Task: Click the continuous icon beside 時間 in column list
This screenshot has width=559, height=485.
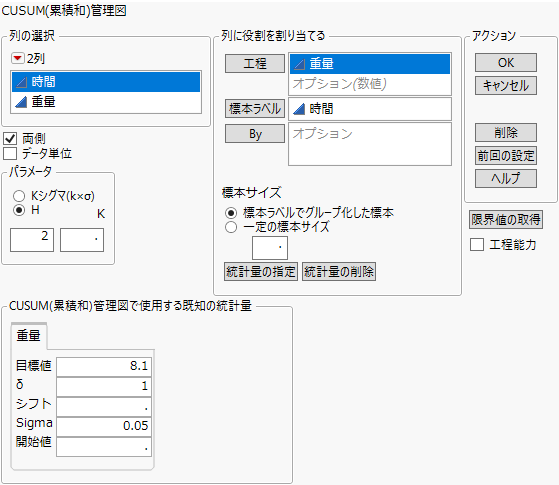Action: tap(21, 82)
